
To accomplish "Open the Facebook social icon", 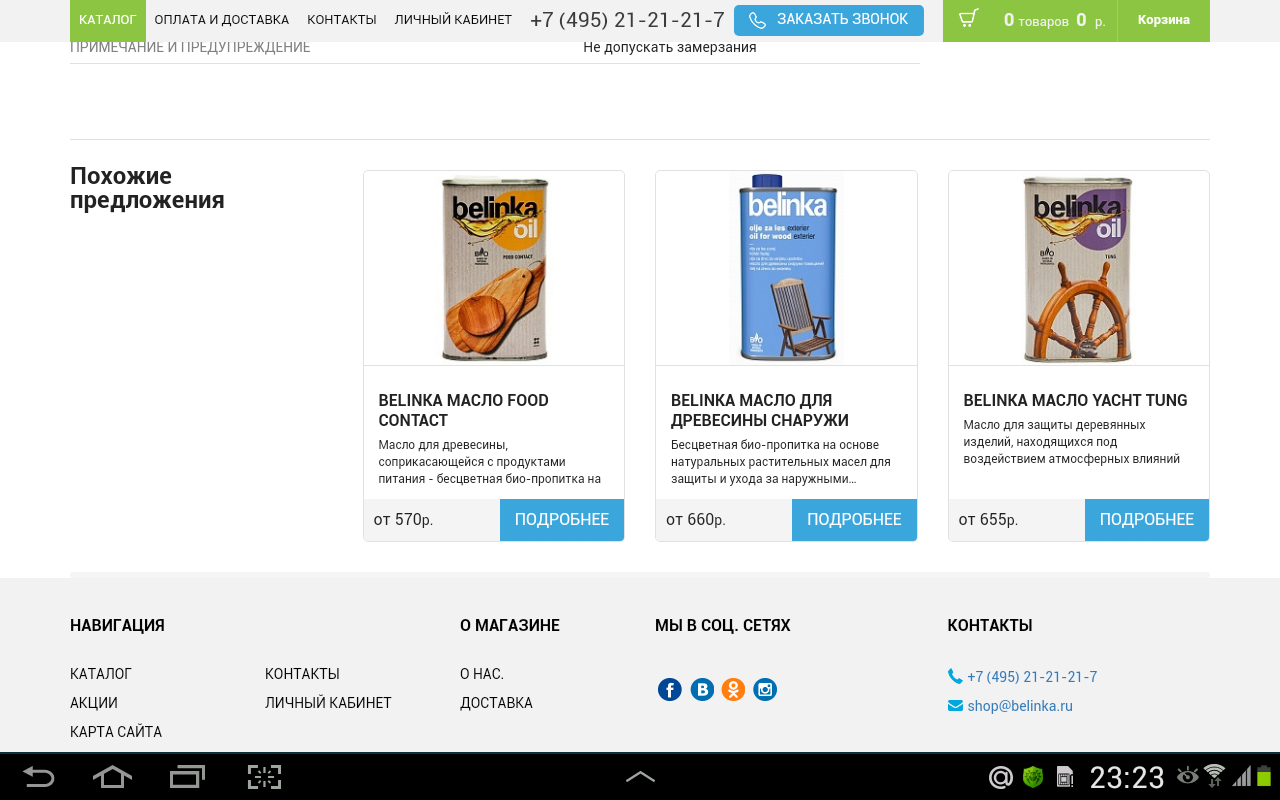I will (670, 689).
